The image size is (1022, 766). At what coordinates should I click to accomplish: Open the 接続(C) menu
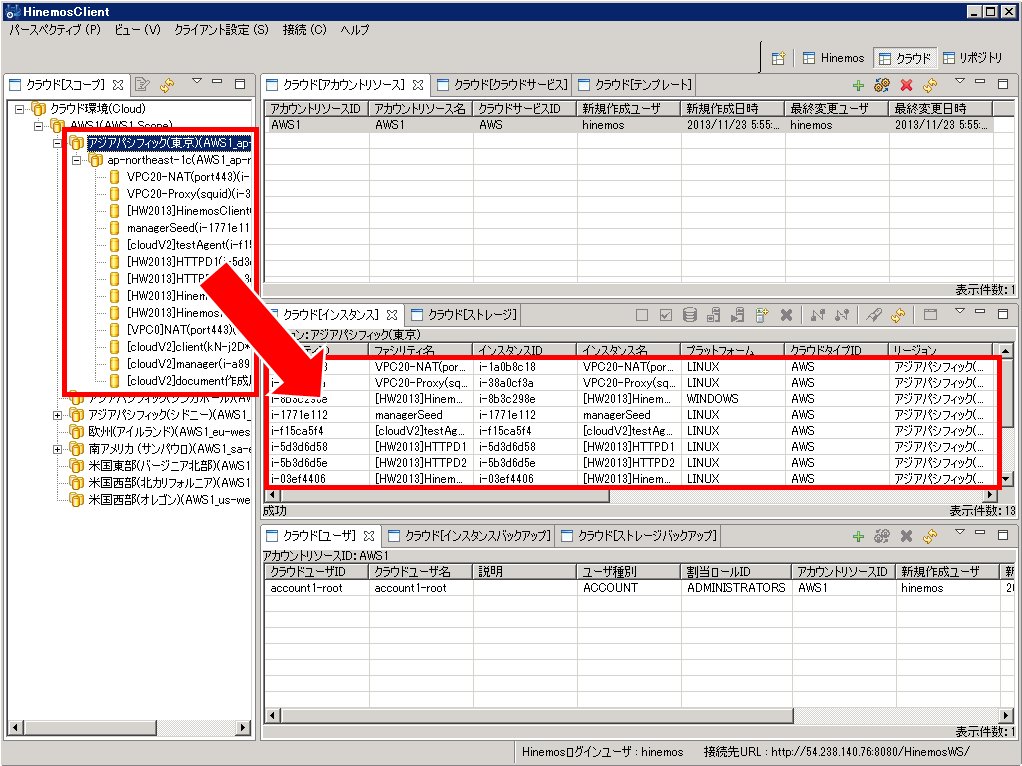point(304,30)
